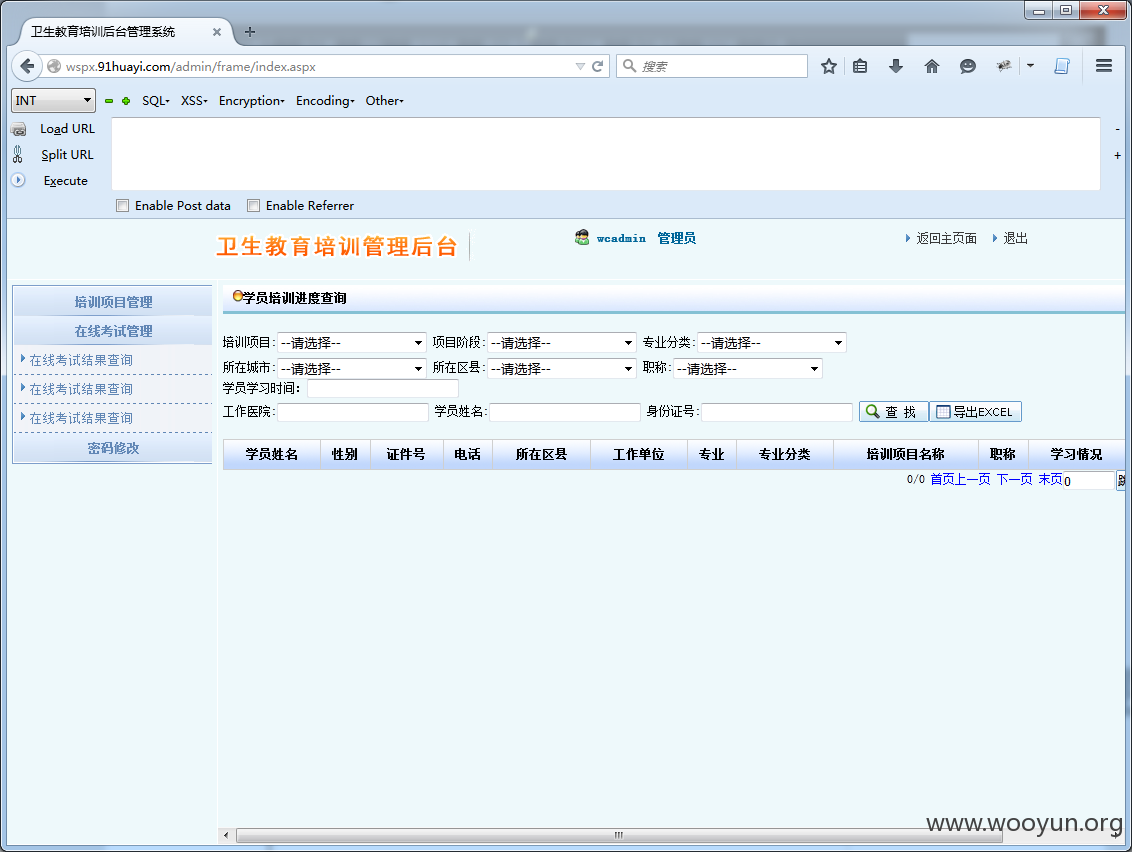
Task: Open HackBar SQL menu
Action: [x=155, y=101]
